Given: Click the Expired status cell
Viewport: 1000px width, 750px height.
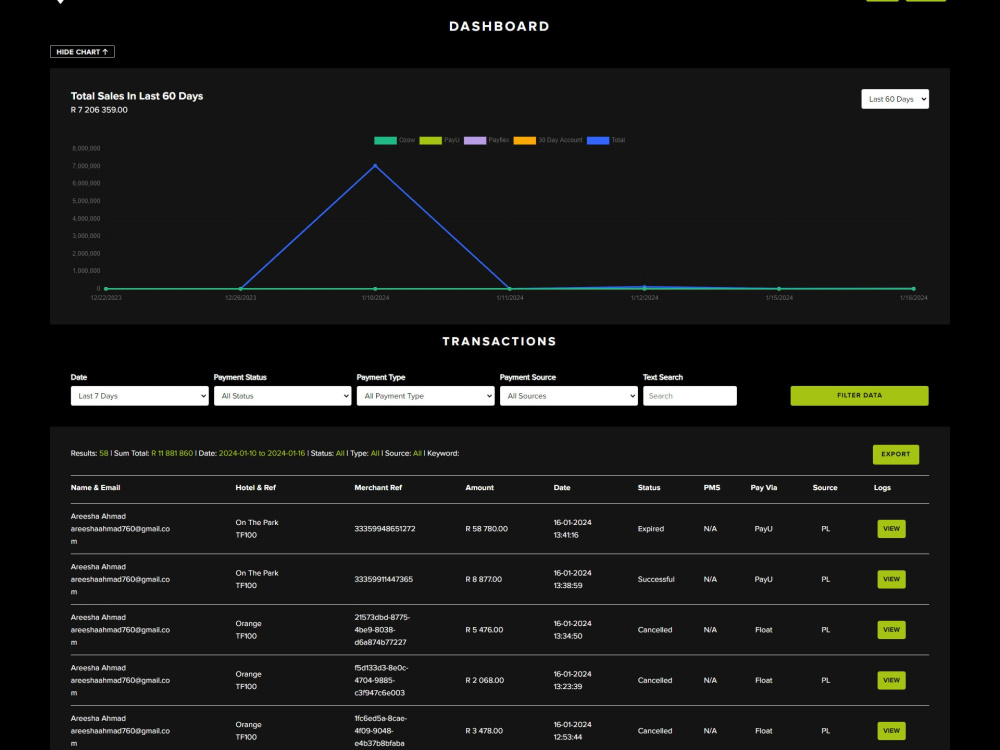Looking at the screenshot, I should 651,529.
